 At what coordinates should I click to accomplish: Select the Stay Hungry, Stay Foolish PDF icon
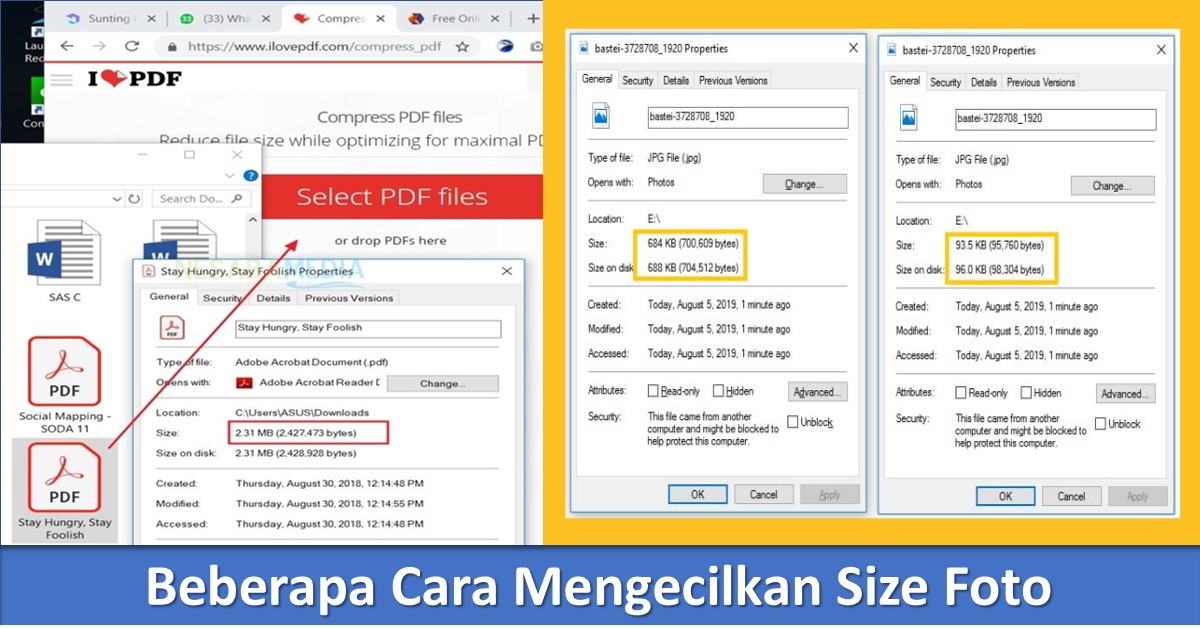(x=64, y=477)
